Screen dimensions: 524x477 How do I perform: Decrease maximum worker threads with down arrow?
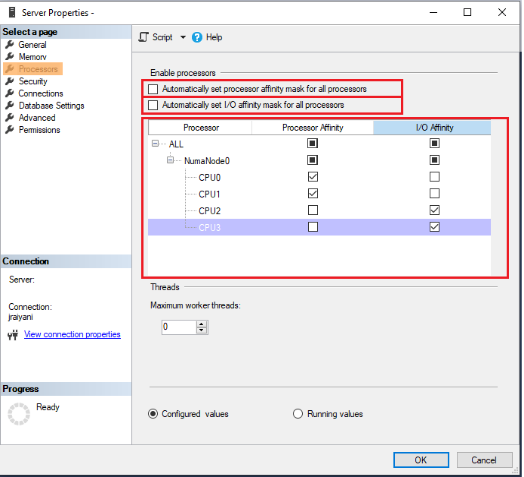pyautogui.click(x=202, y=330)
